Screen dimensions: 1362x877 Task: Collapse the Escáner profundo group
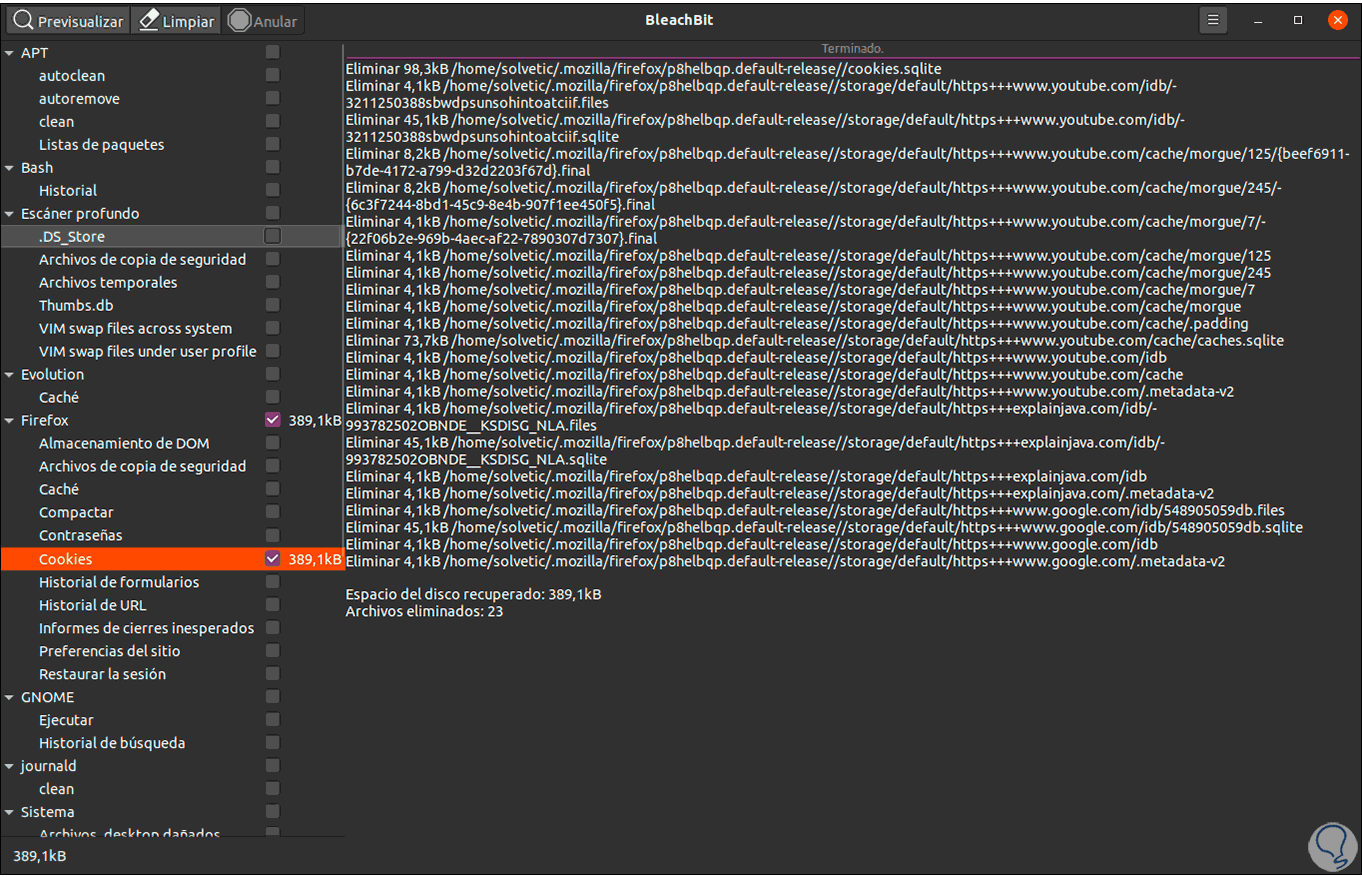pyautogui.click(x=10, y=214)
